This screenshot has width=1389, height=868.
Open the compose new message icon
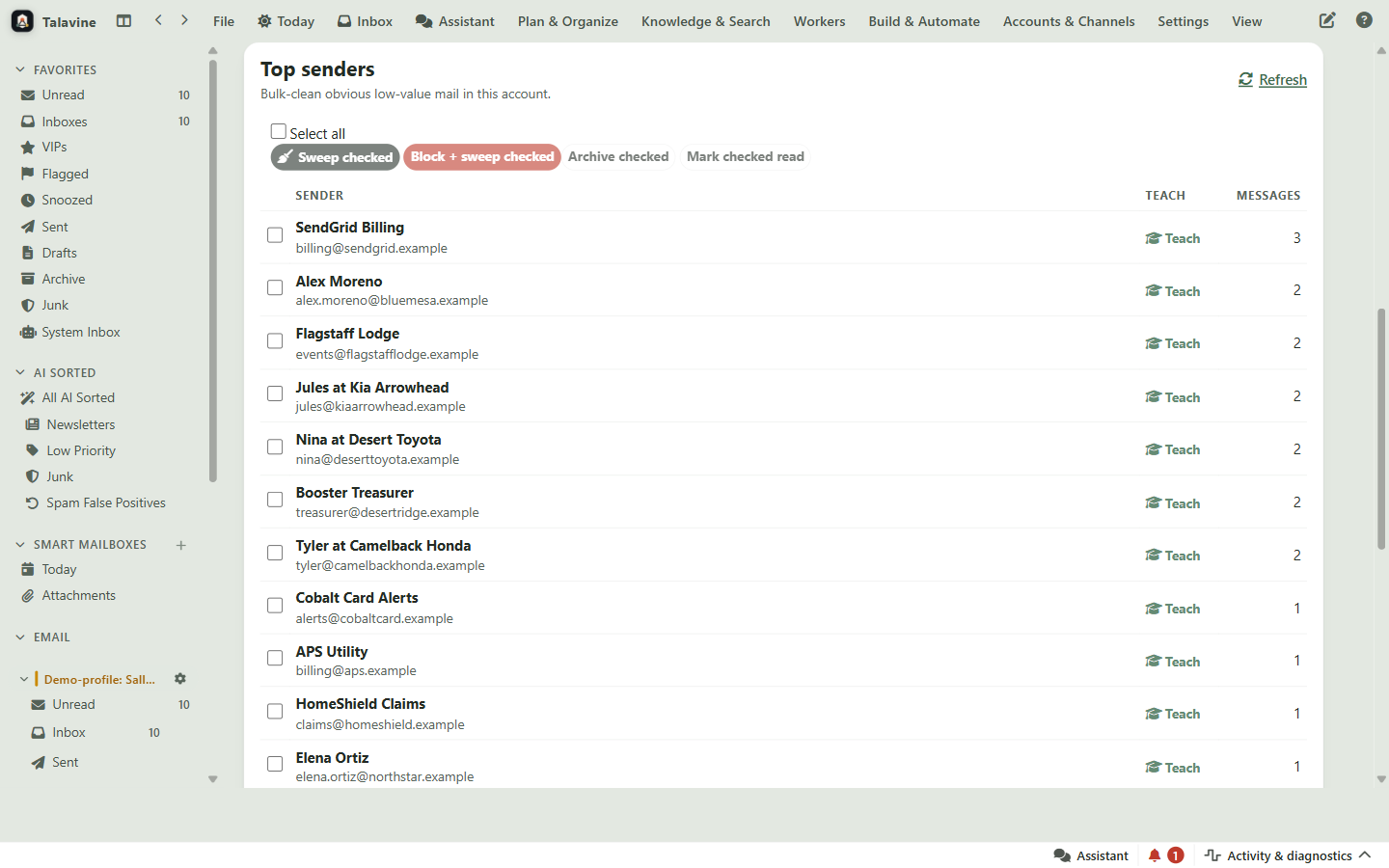click(1327, 20)
